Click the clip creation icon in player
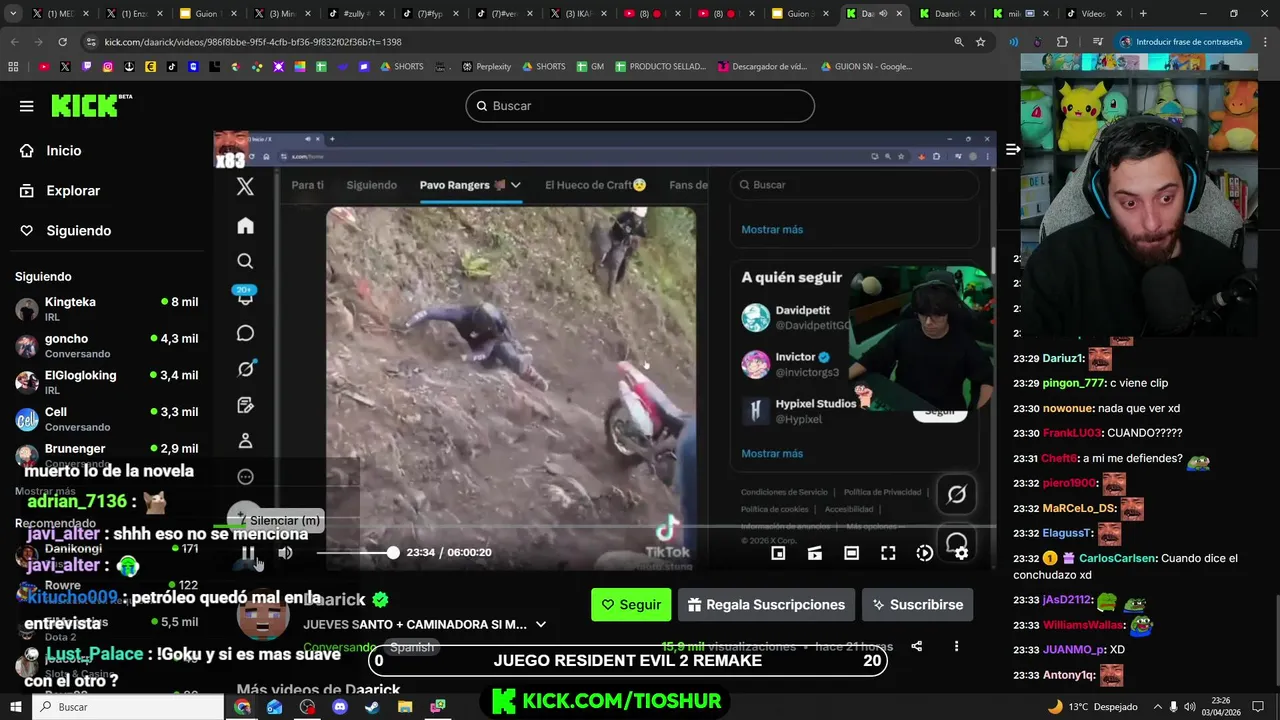Image resolution: width=1280 pixels, height=720 pixels. tap(815, 553)
